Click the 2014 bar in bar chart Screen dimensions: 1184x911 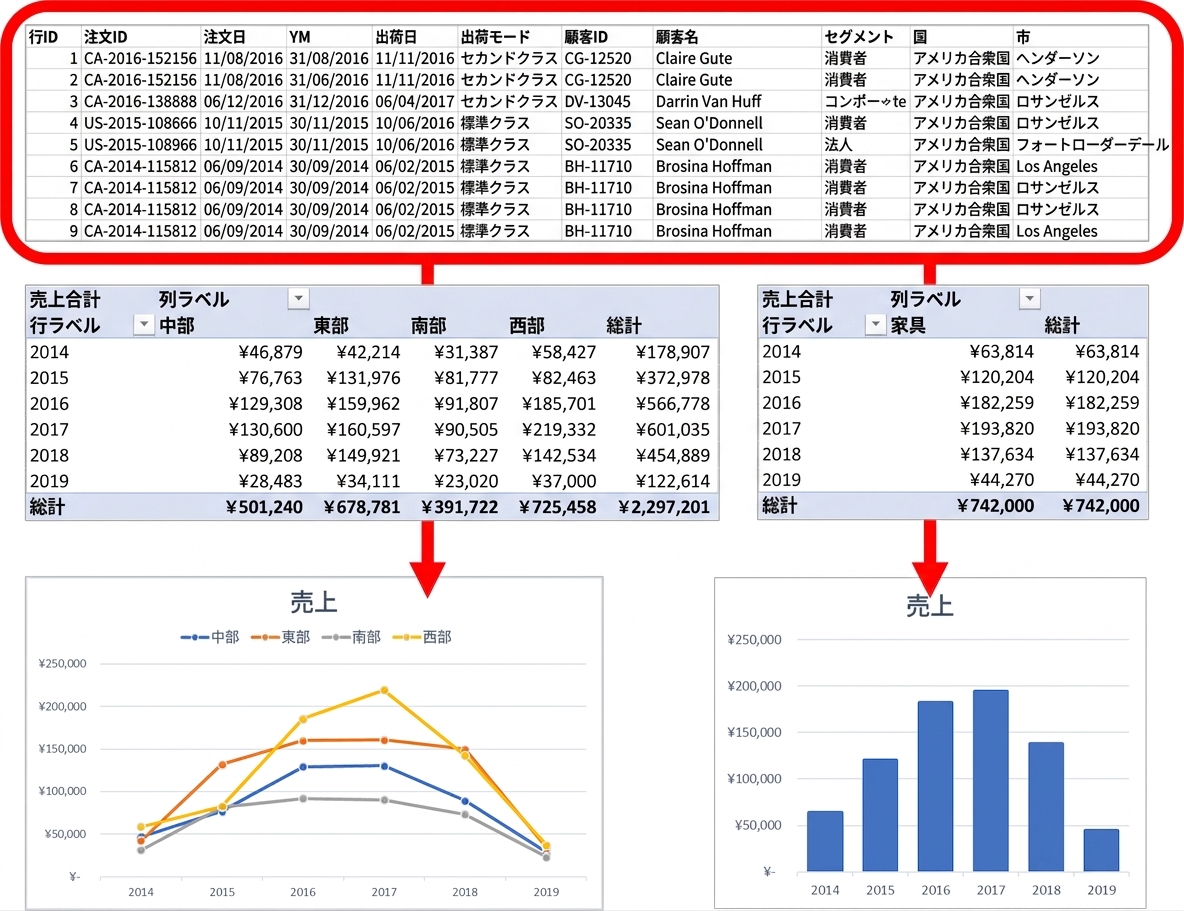(825, 841)
